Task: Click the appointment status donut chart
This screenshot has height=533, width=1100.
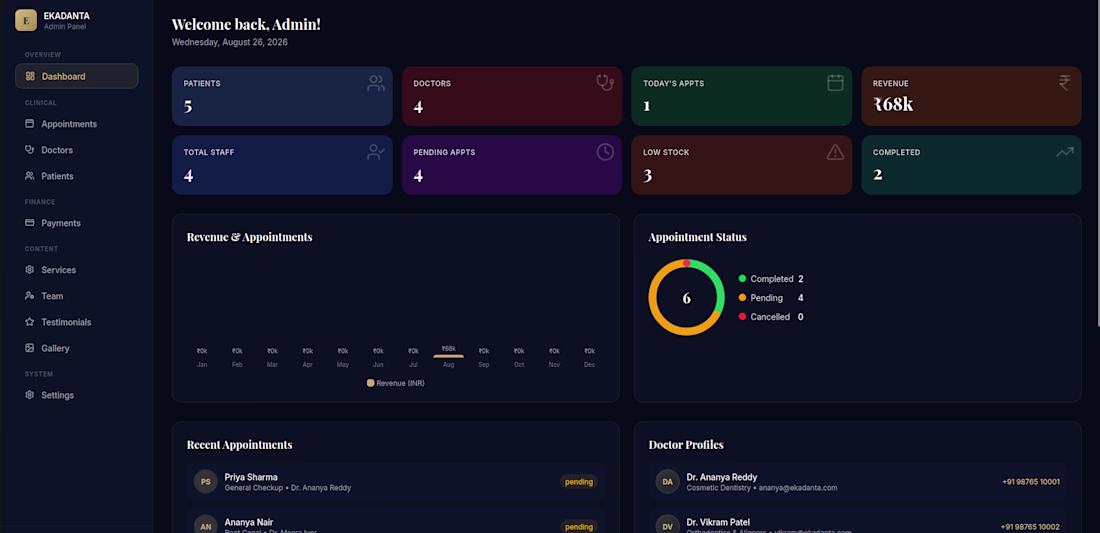Action: (686, 297)
